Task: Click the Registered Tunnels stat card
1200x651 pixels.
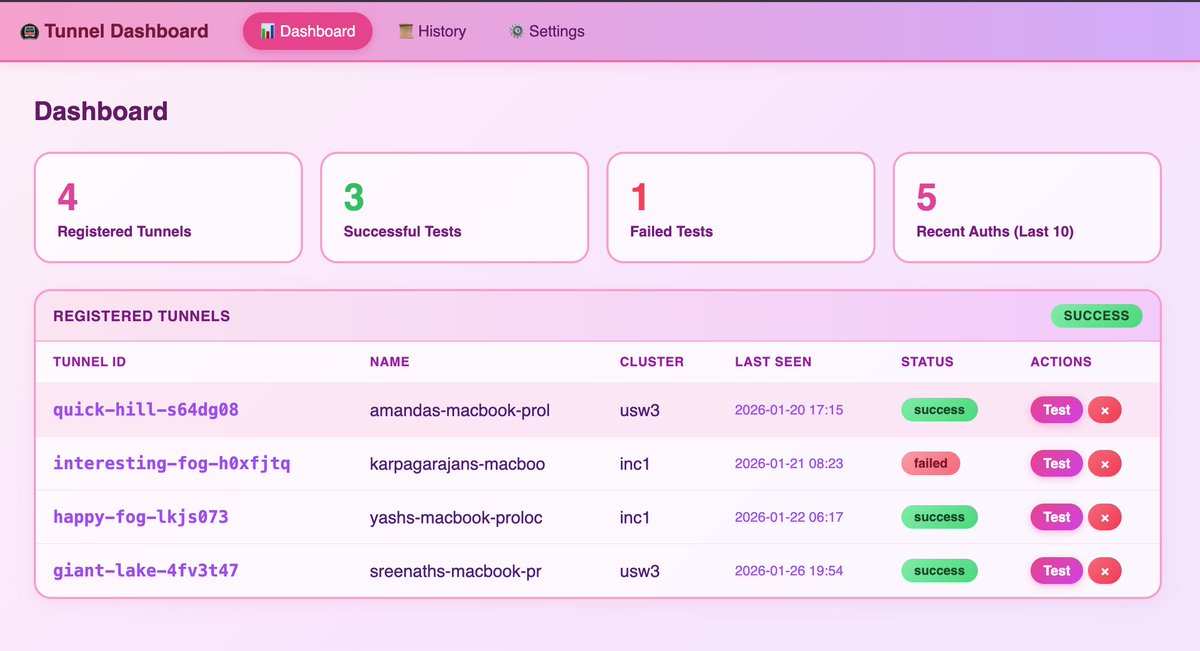Action: (x=168, y=207)
